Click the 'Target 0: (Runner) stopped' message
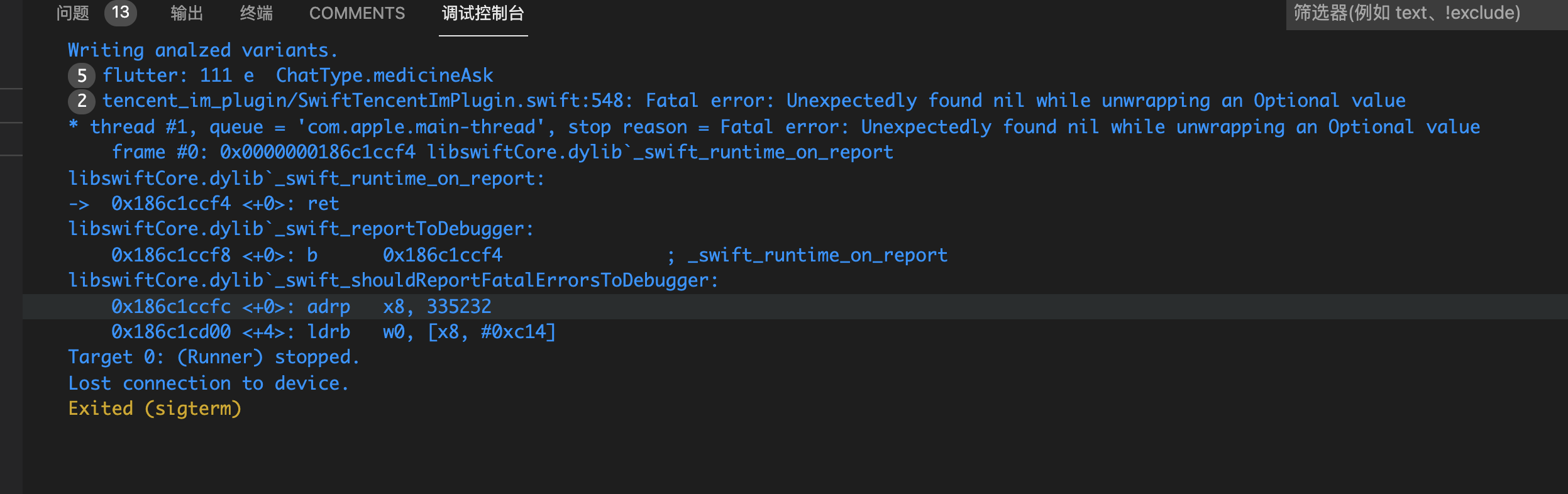 click(x=214, y=356)
